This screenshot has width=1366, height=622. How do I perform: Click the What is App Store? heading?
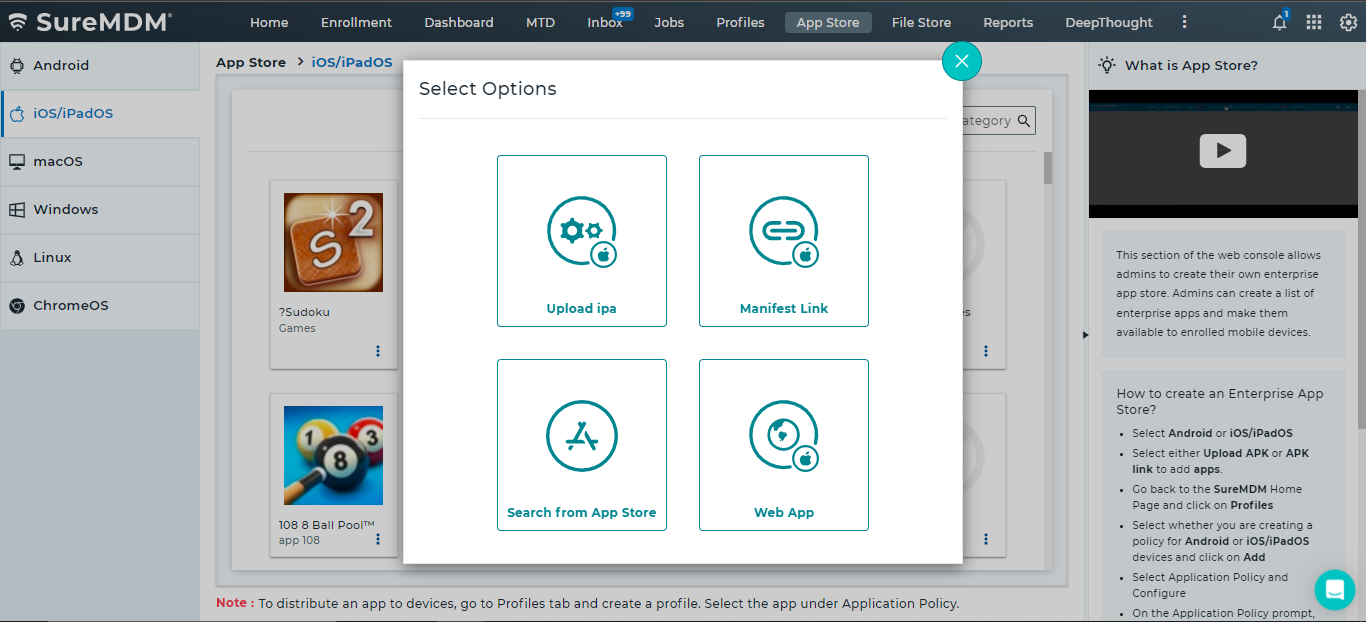point(1191,65)
